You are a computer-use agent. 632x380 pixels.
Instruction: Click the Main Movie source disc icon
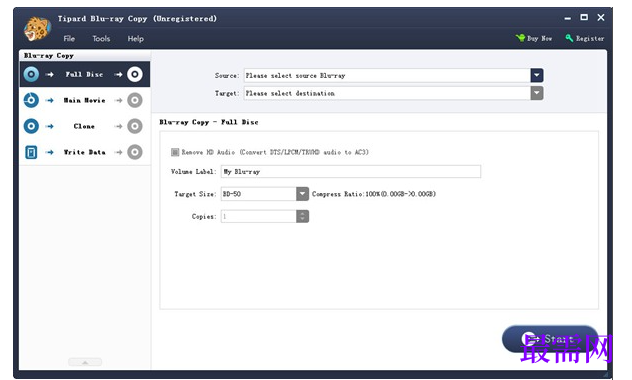coord(31,100)
